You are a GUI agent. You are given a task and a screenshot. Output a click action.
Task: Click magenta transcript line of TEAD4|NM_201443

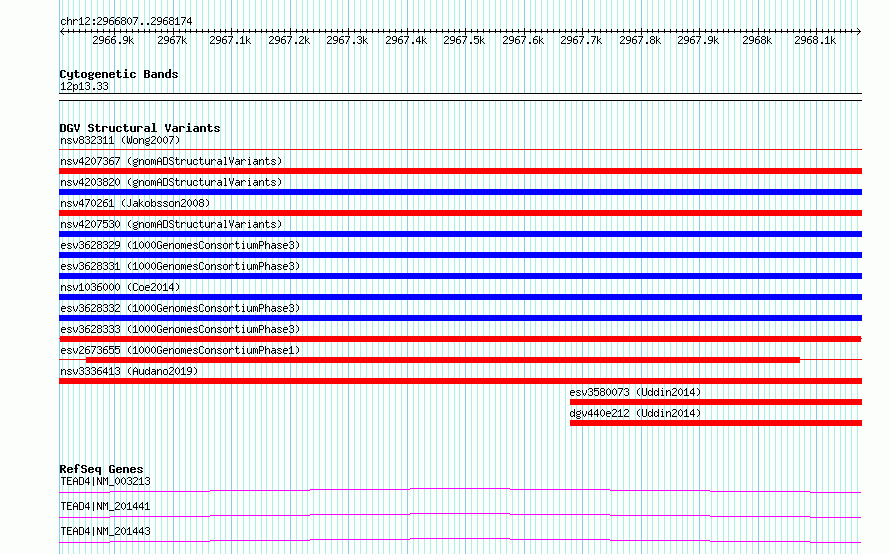pos(460,540)
